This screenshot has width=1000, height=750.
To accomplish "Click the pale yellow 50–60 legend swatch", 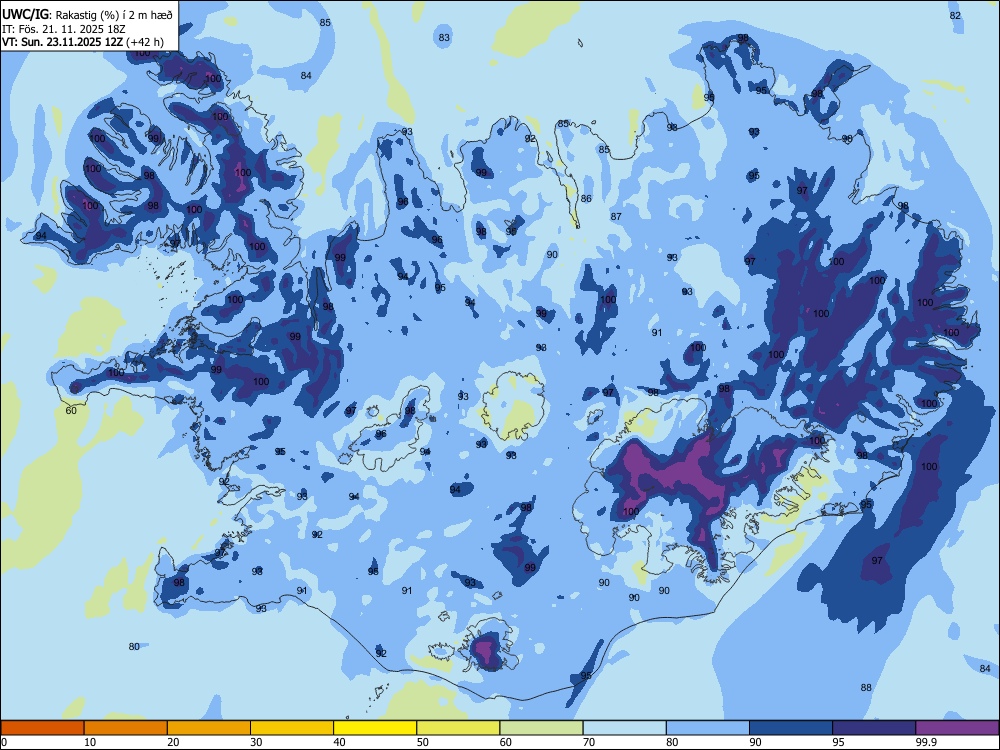I will point(459,728).
